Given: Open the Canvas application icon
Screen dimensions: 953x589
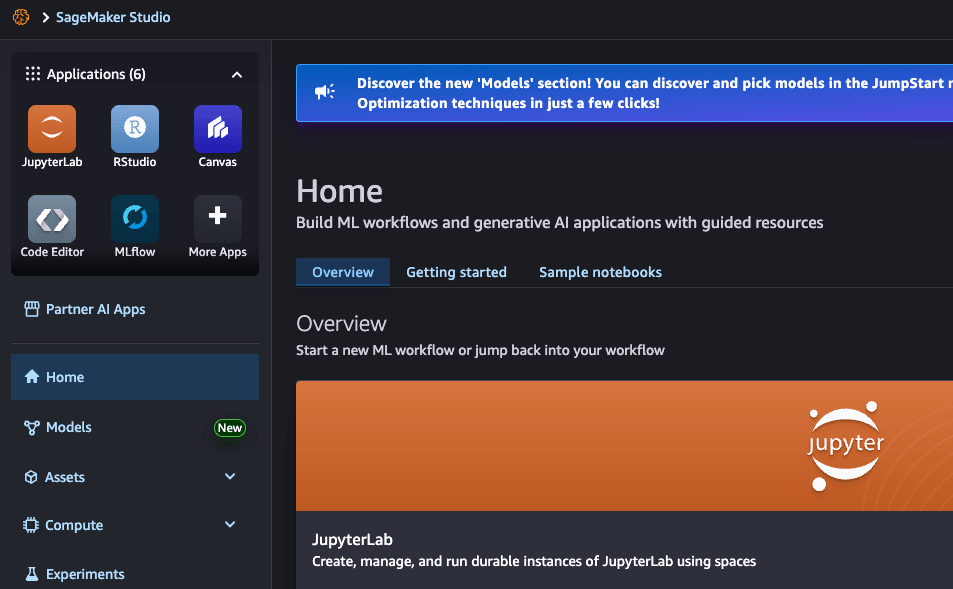Looking at the screenshot, I should click(218, 129).
